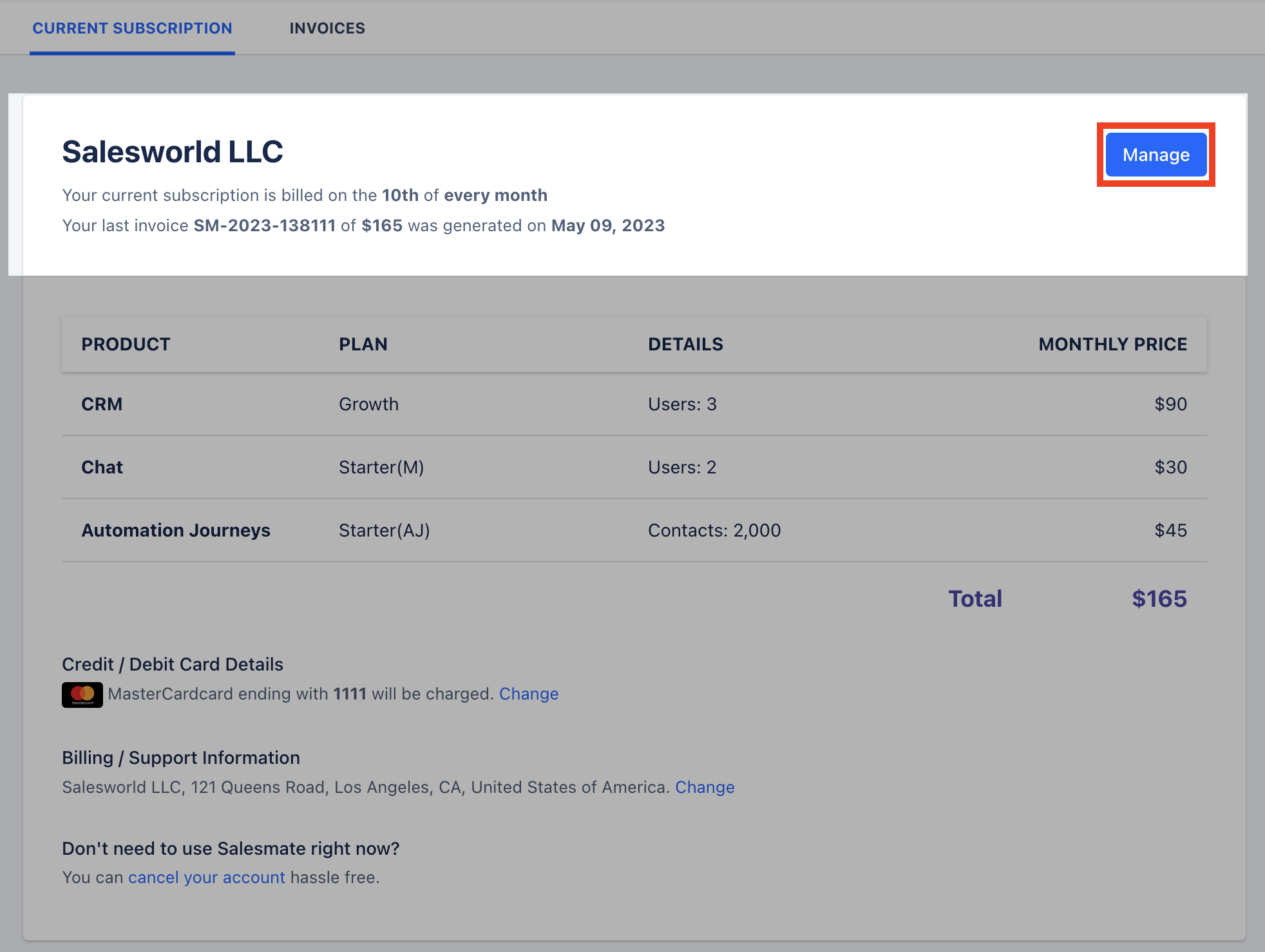Change the credit card details link
1265x952 pixels.
click(529, 694)
